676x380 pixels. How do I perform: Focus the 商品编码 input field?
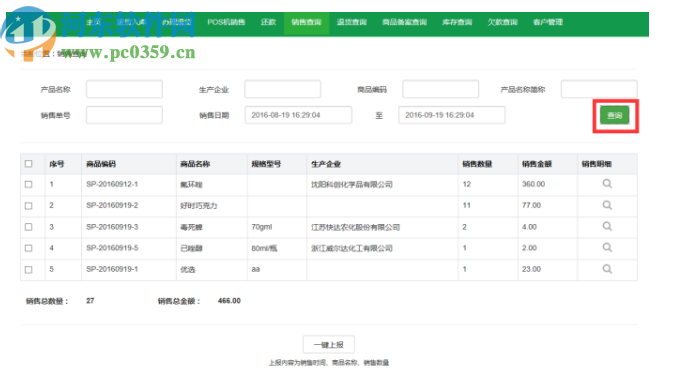441,89
